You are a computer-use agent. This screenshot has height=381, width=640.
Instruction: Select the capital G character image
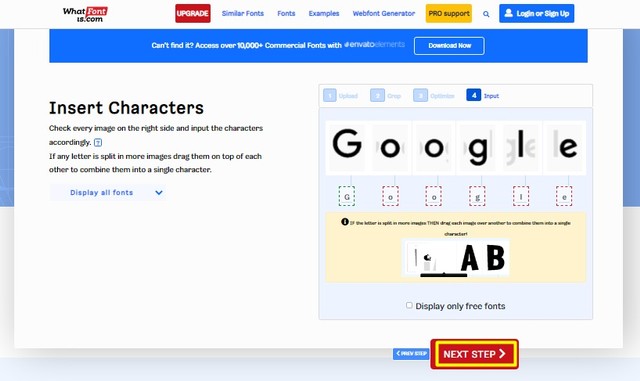347,147
